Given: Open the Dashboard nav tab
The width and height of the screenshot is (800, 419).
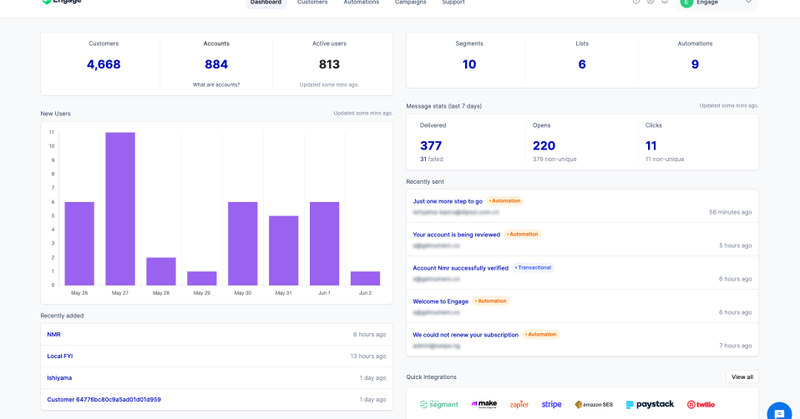Looking at the screenshot, I should coord(266,3).
